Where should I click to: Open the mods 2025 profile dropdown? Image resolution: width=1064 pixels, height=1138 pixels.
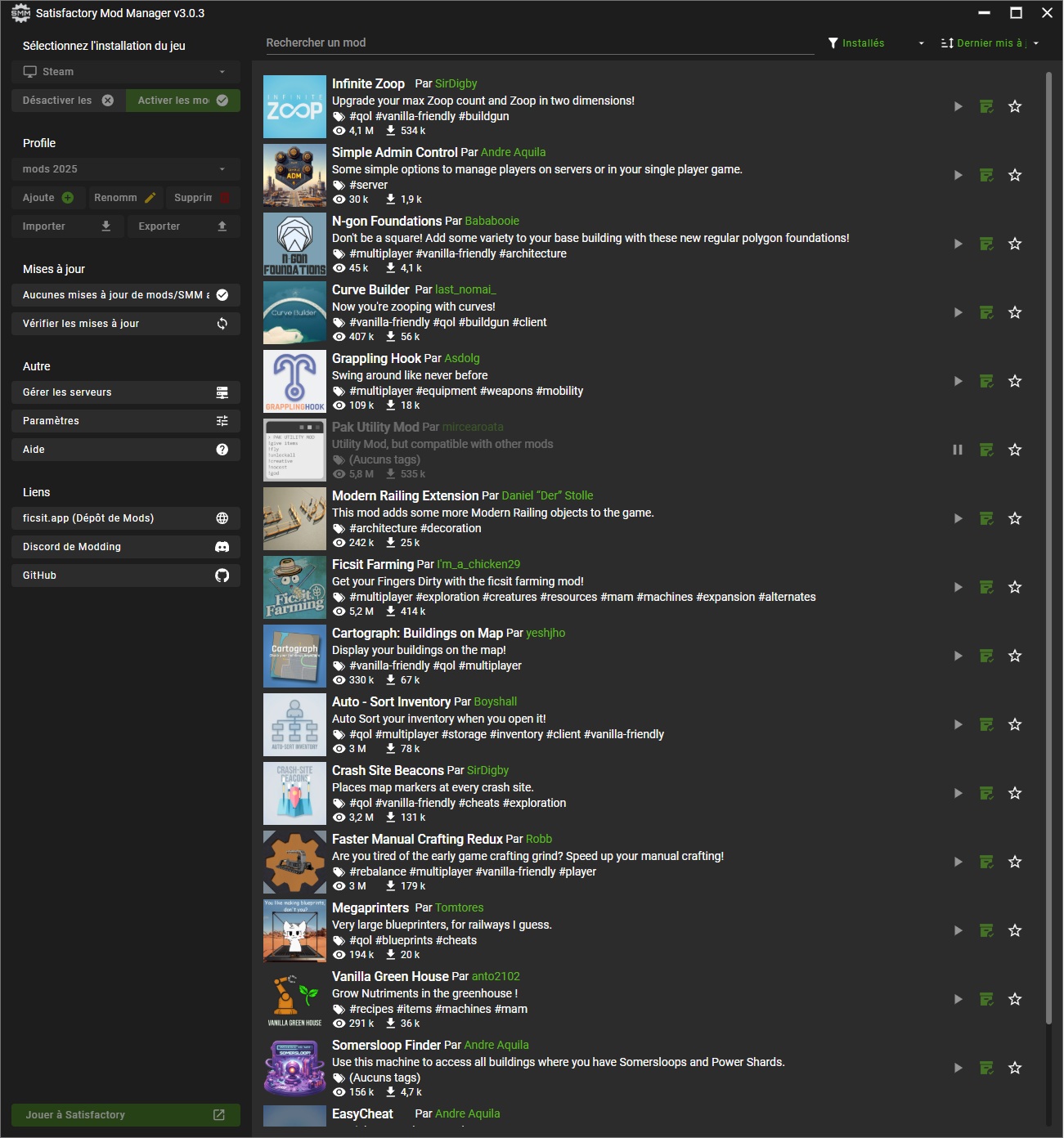pyautogui.click(x=126, y=169)
